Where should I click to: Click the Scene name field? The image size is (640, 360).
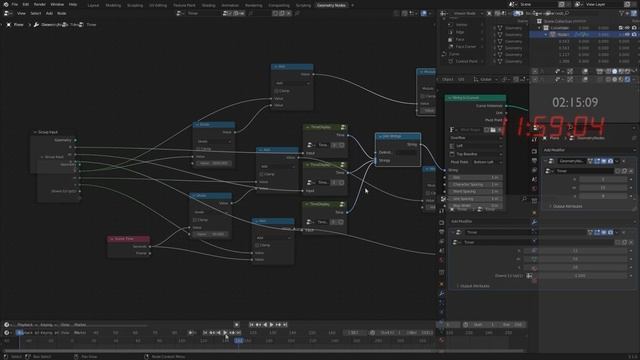coord(537,4)
